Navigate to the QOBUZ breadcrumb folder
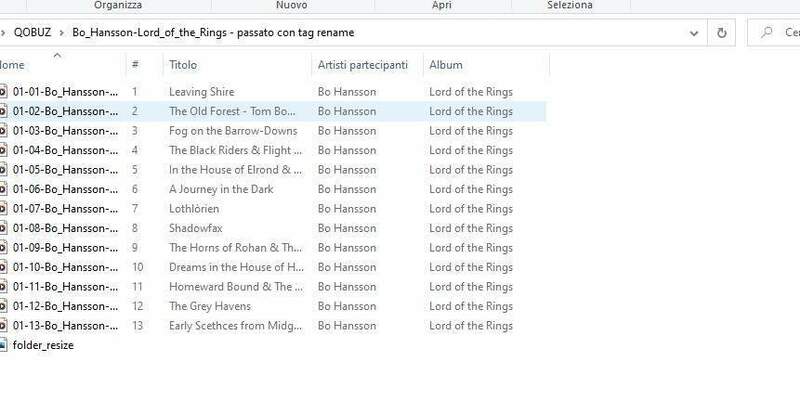 [33, 33]
